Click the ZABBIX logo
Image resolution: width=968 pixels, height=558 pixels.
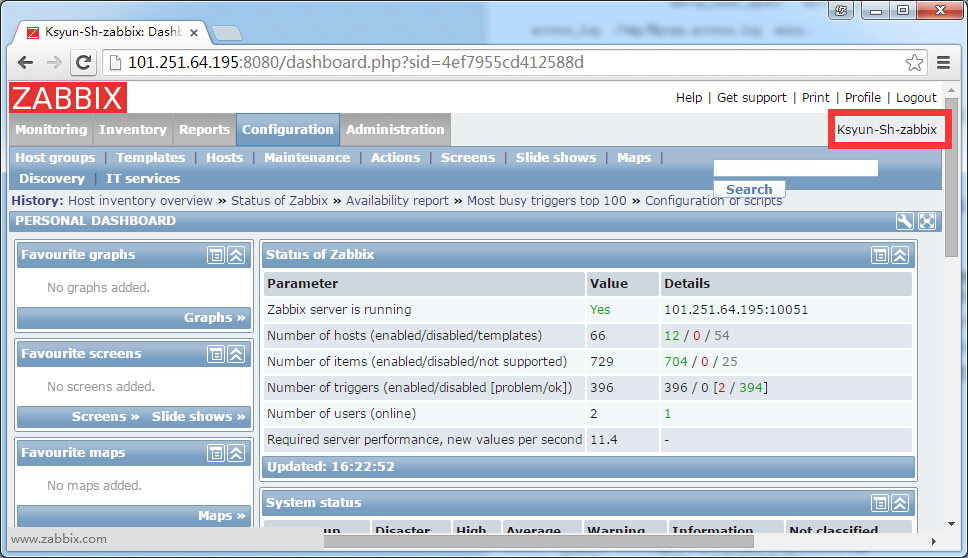click(68, 98)
